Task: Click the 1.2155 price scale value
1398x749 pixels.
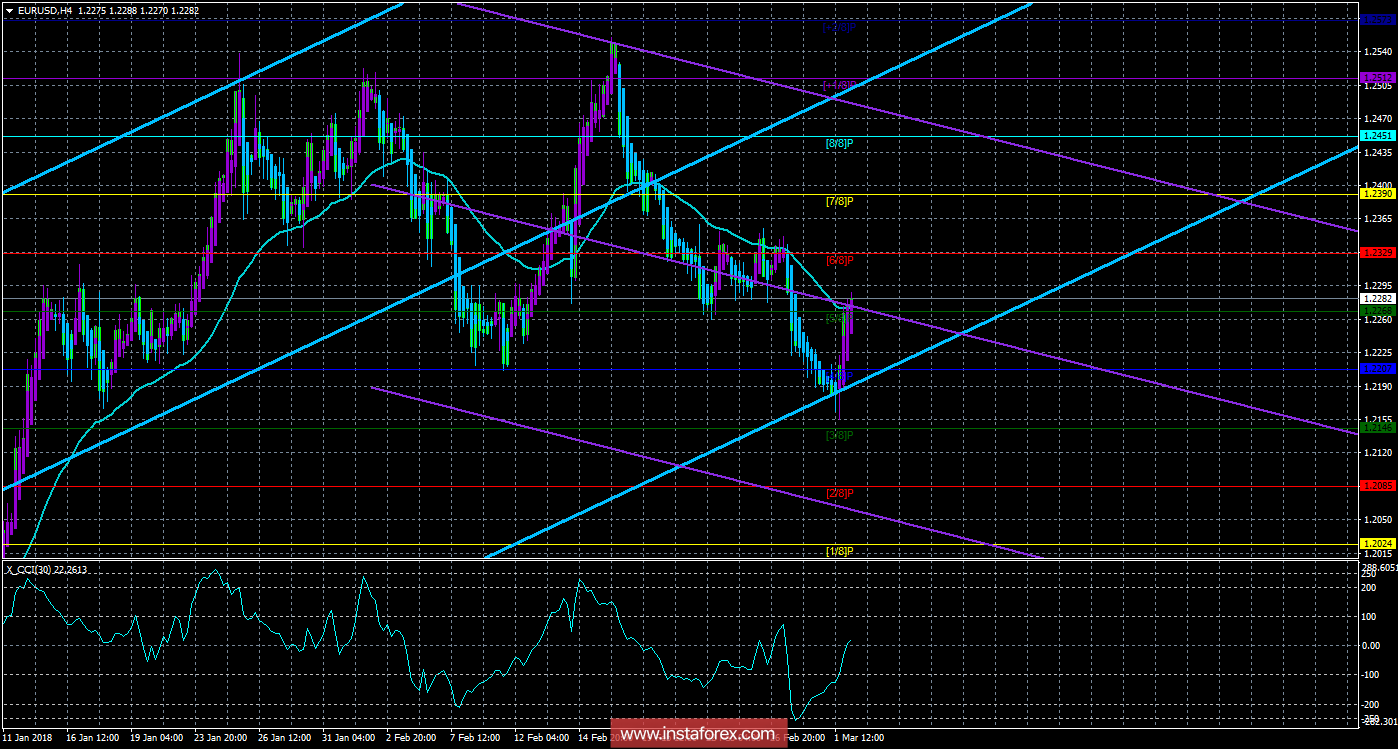Action: click(1376, 419)
